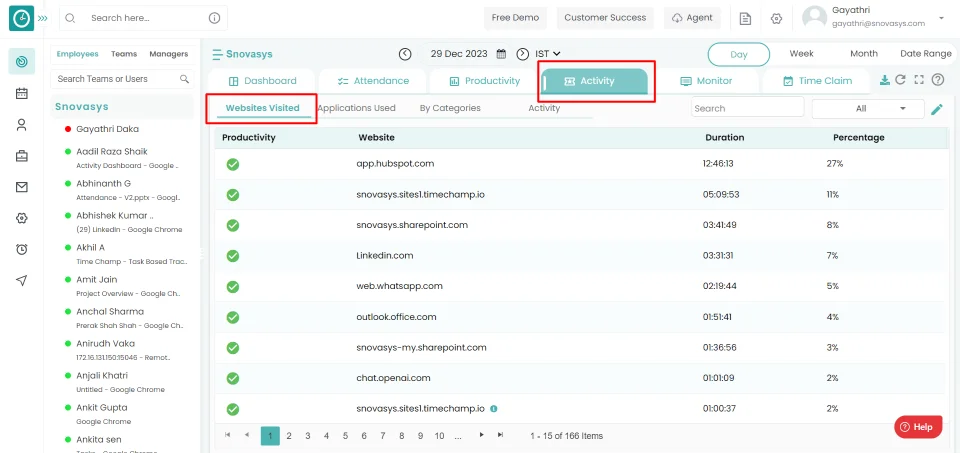Click the Gayathri profile avatar
Screen dimensions: 960x453
[814, 18]
